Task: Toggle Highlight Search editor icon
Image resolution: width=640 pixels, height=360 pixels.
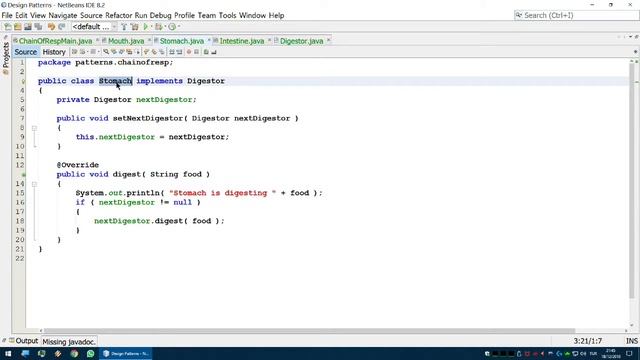Action: click(x=129, y=52)
